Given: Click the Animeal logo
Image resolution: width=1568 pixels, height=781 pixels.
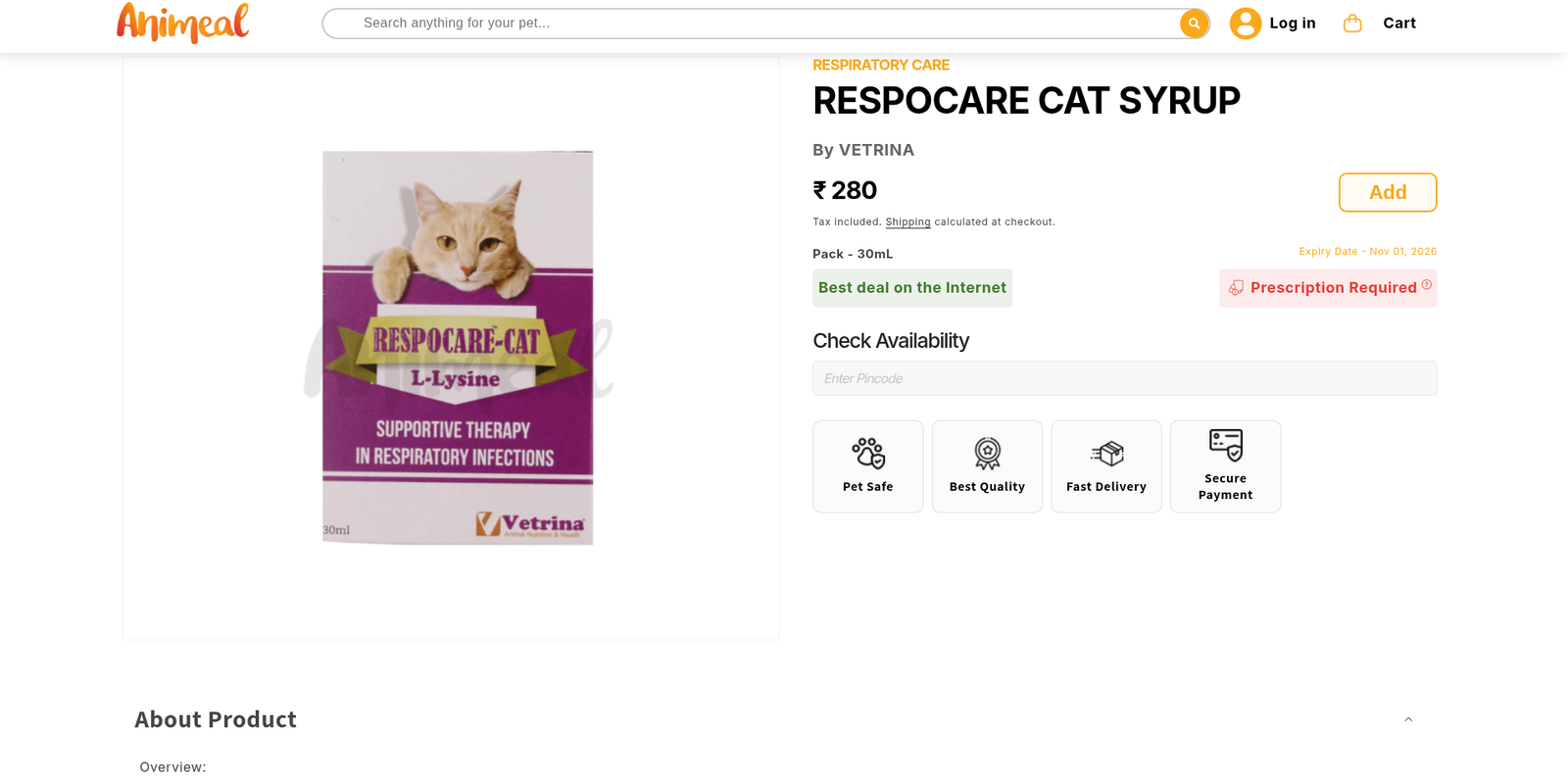Looking at the screenshot, I should [182, 23].
